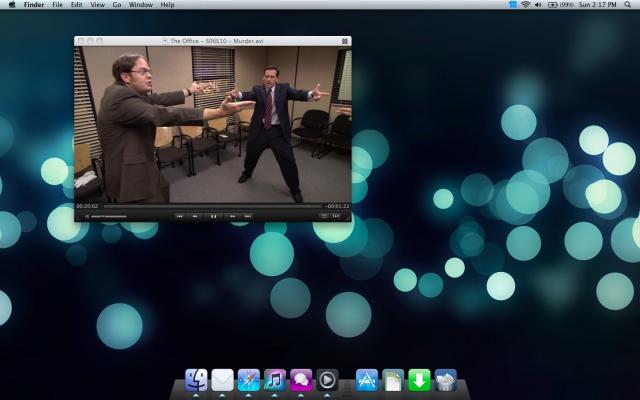Click the volume icon in the menu bar
The height and width of the screenshot is (400, 640).
click(x=538, y=4)
